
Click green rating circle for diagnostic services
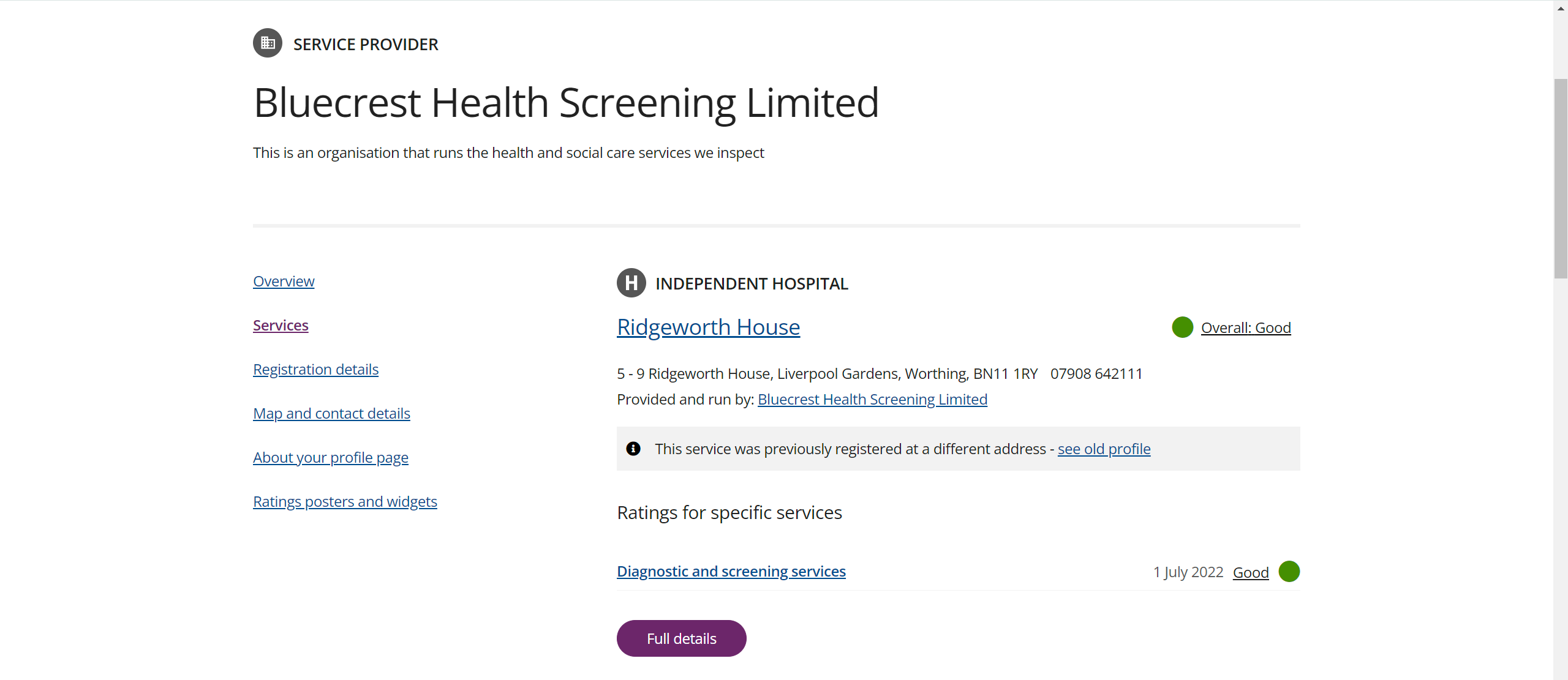pos(1289,572)
